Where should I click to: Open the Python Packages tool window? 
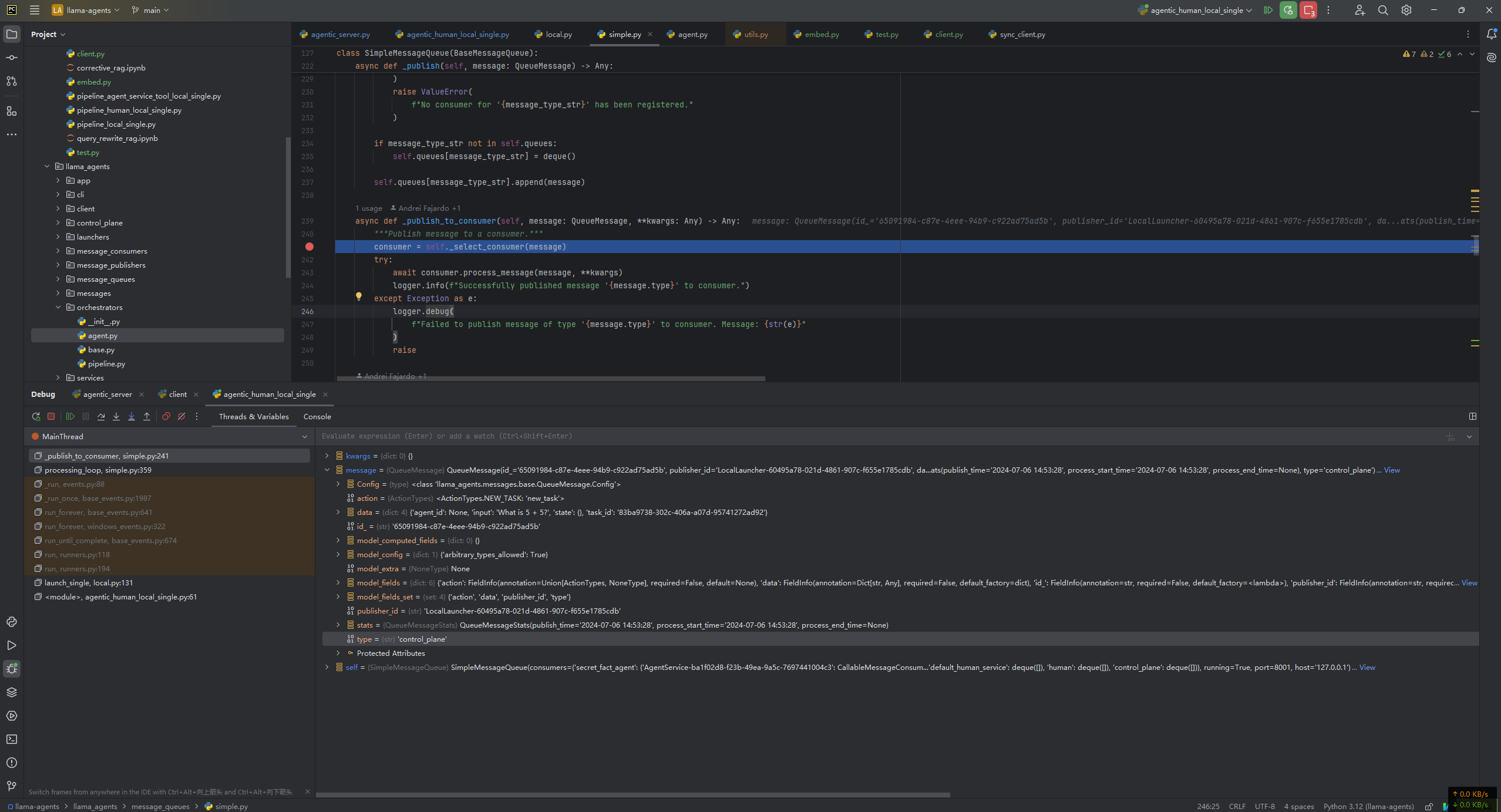pyautogui.click(x=12, y=692)
